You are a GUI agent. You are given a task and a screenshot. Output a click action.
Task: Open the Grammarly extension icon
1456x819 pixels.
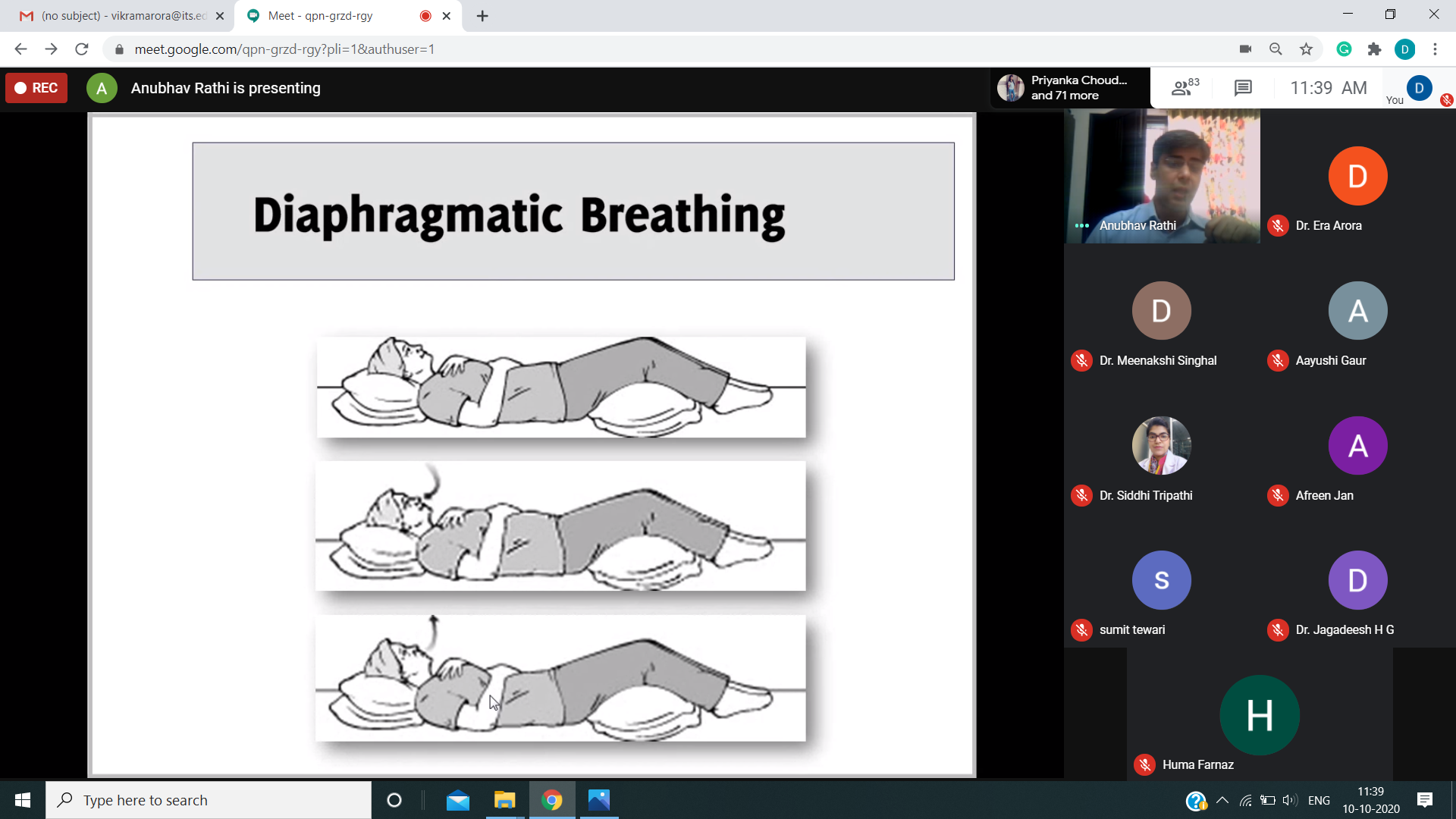coord(1344,49)
